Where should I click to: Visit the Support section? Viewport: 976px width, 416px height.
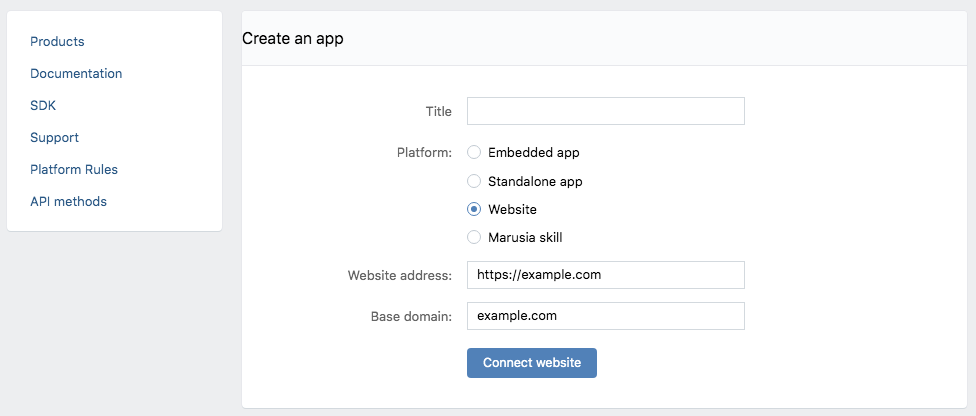(x=55, y=138)
